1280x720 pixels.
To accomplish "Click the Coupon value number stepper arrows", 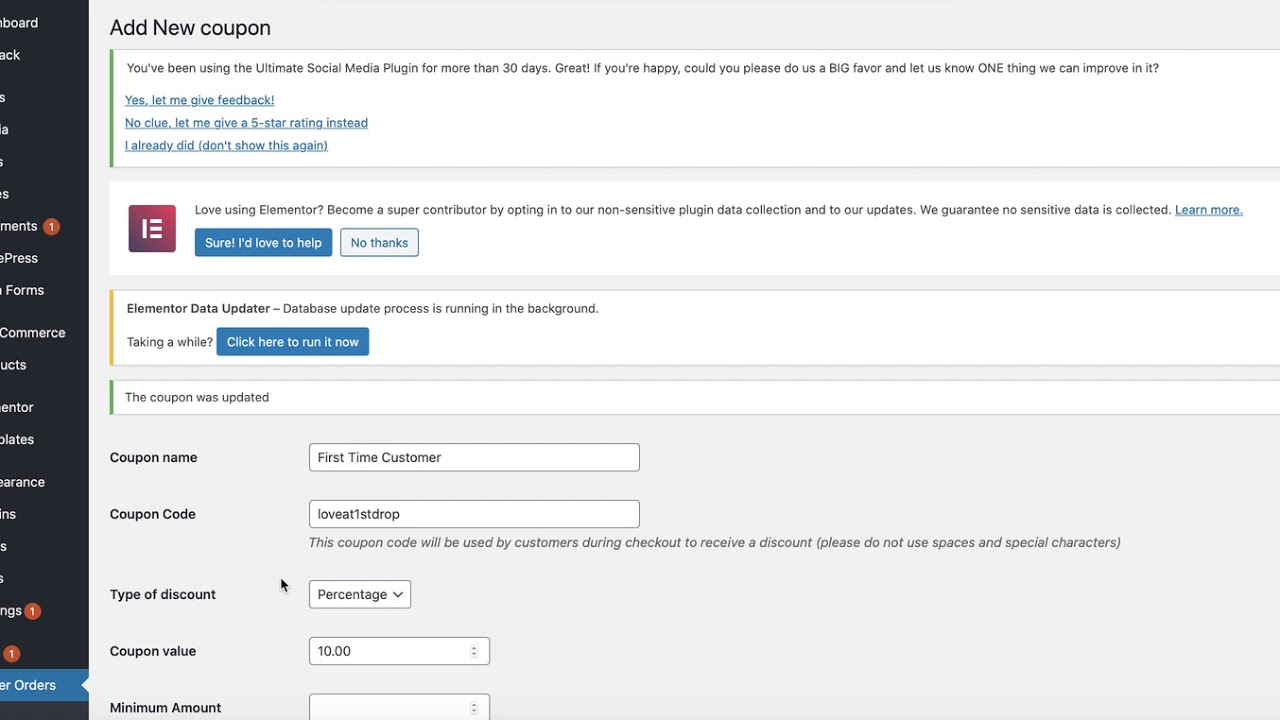I will click(x=474, y=651).
